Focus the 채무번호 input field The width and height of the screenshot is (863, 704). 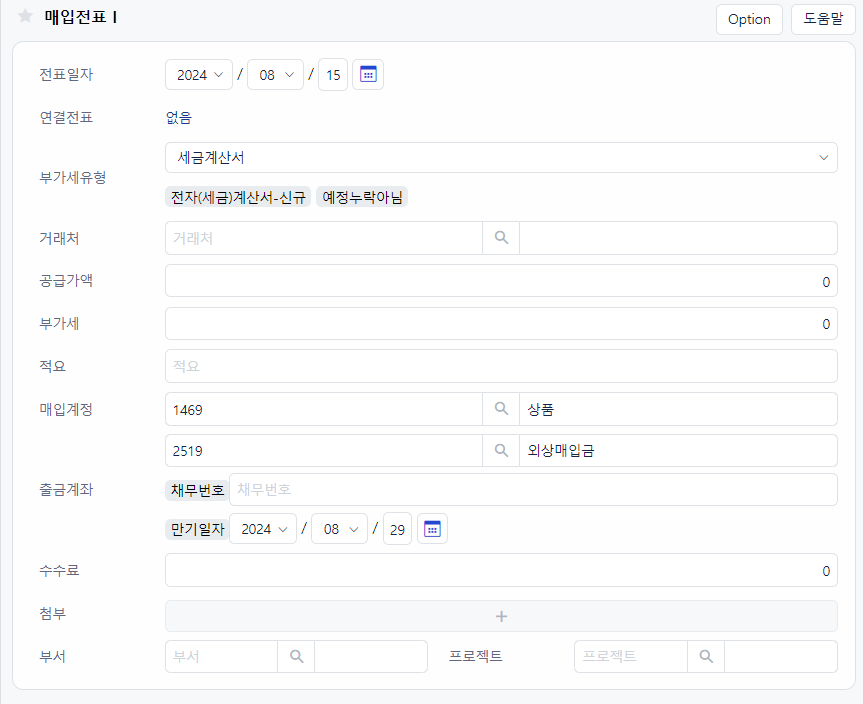pos(533,489)
